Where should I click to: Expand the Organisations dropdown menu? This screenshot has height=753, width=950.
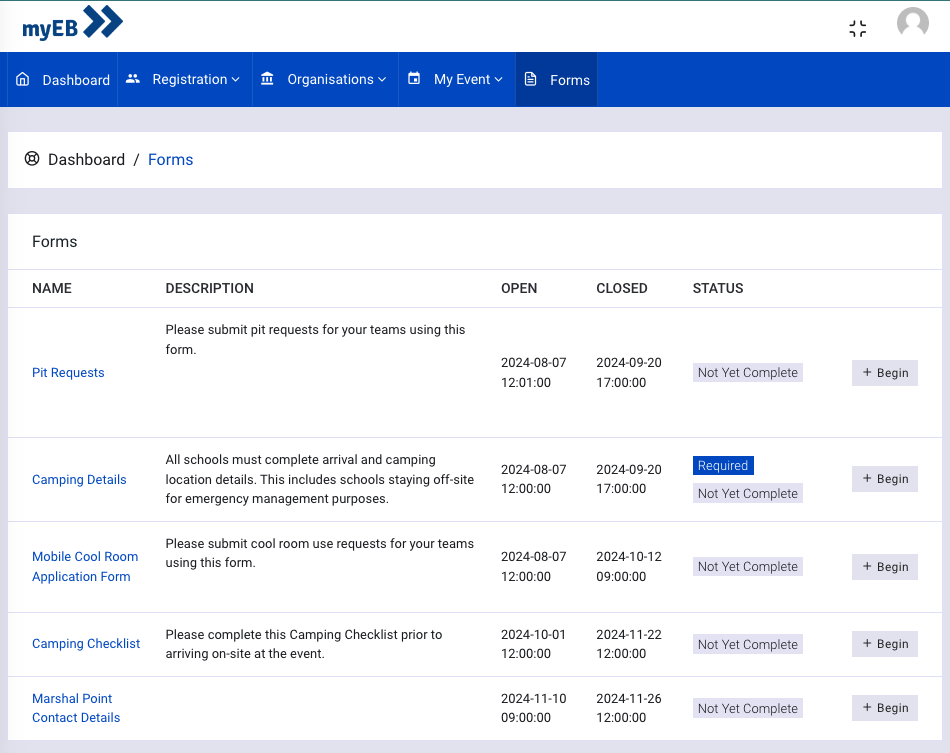336,80
